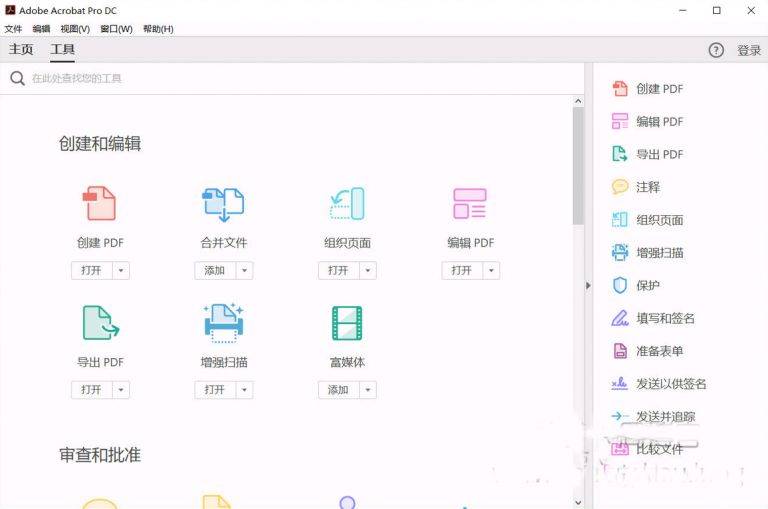The image size is (768, 509).
Task: Open the 帮助(H) menu
Action: (x=158, y=29)
